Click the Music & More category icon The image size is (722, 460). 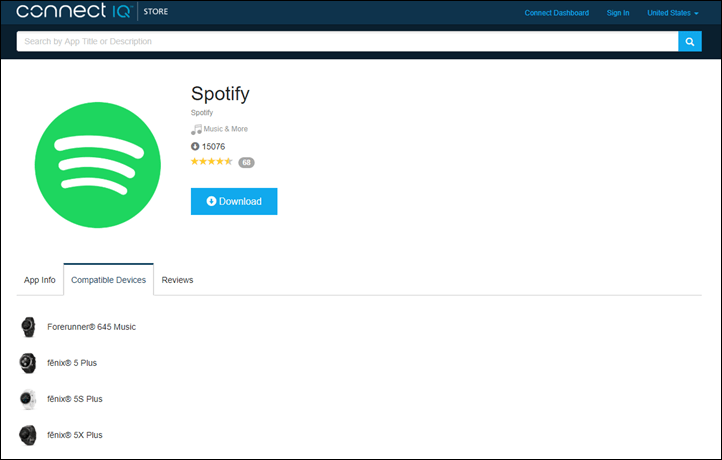(x=196, y=129)
